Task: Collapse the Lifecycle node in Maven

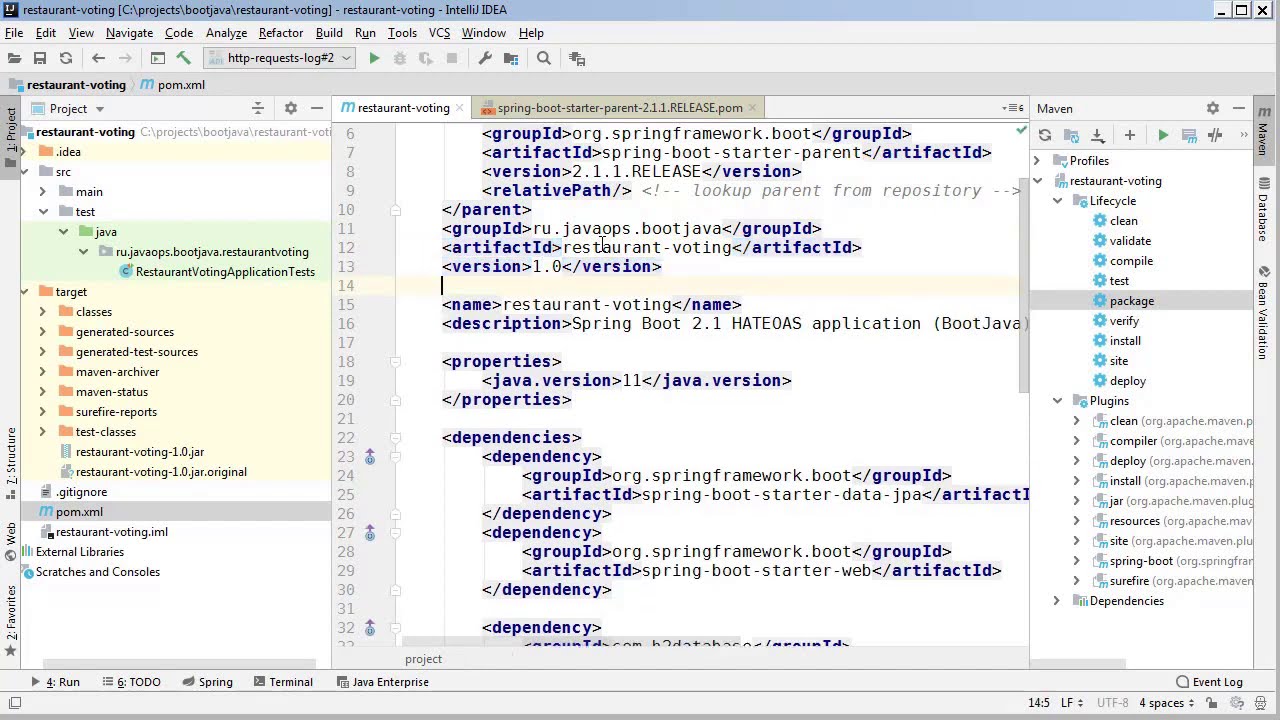Action: pyautogui.click(x=1057, y=201)
